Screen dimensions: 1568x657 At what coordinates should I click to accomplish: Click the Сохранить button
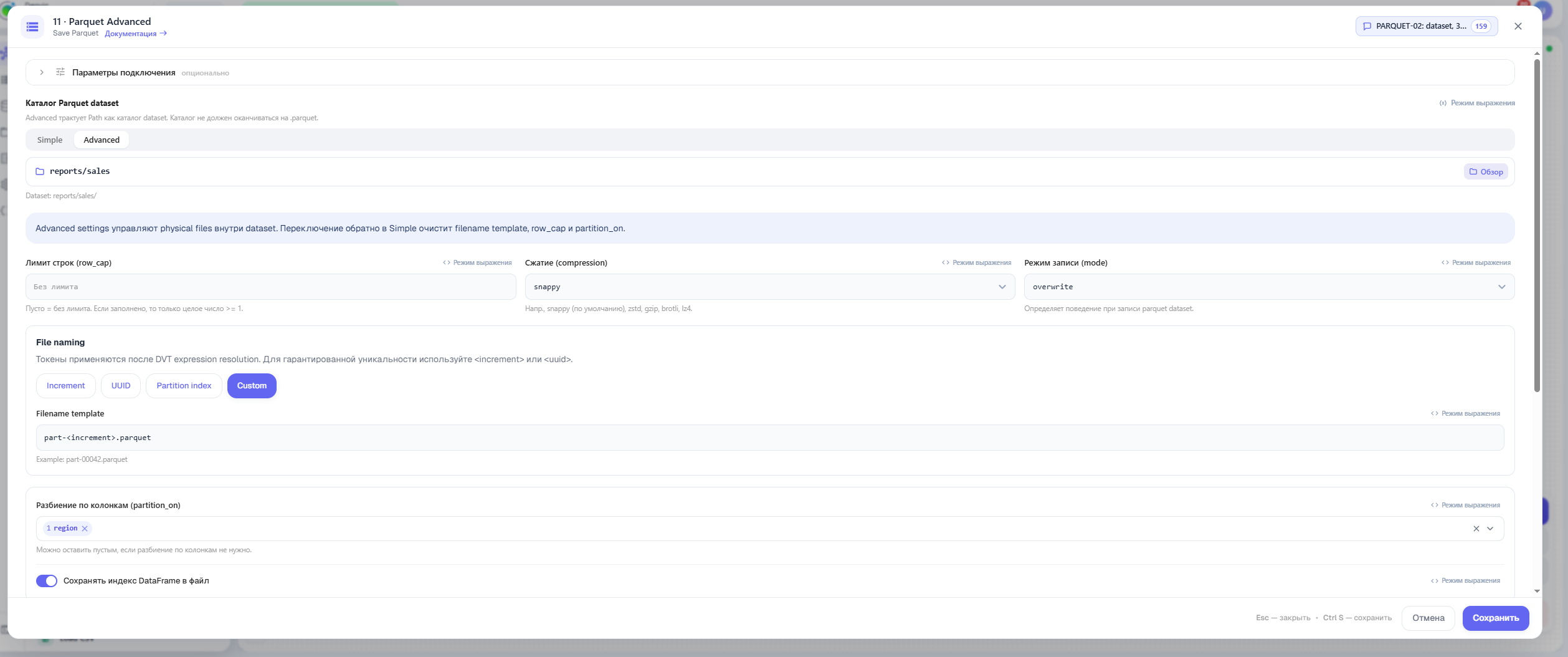coord(1495,618)
